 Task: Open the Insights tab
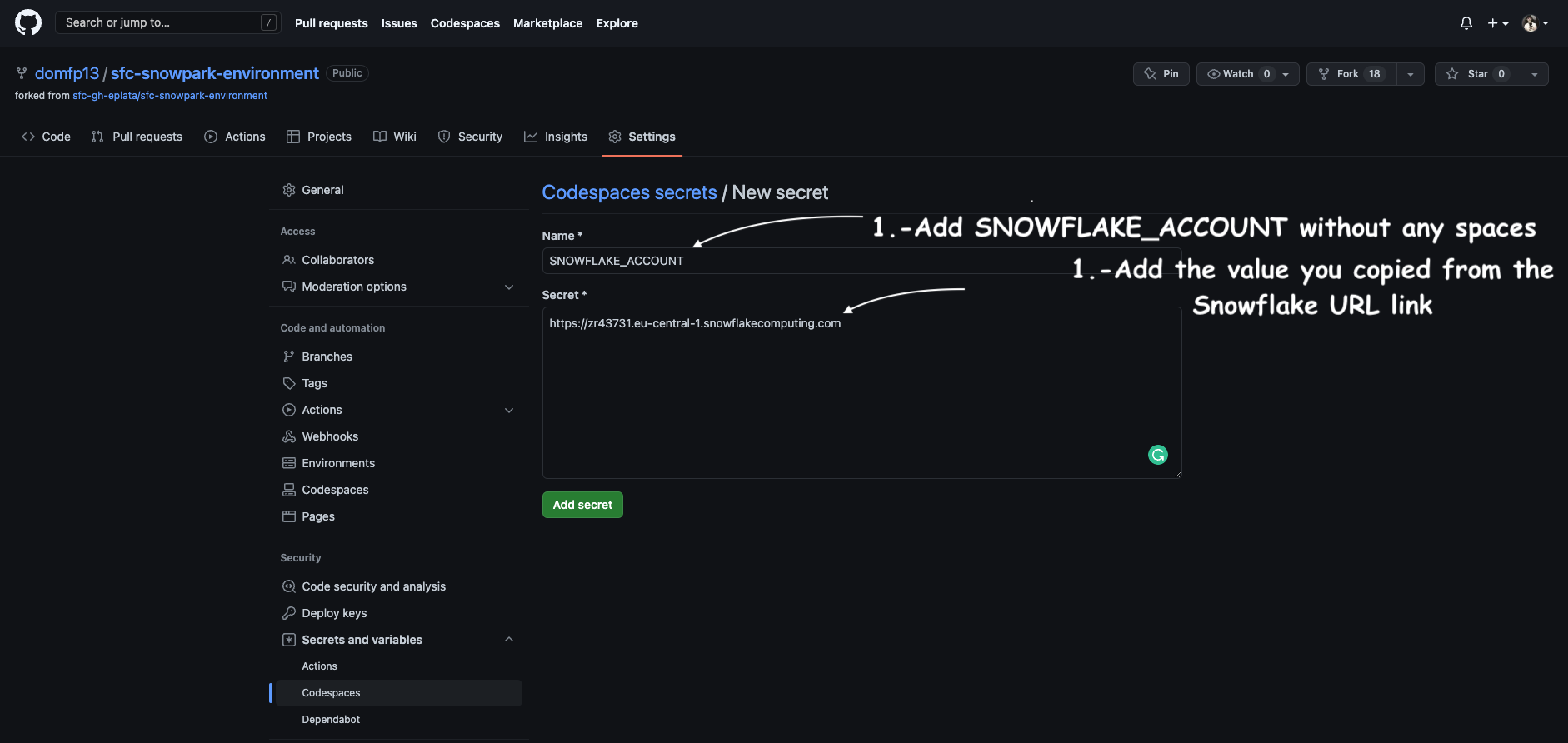556,137
